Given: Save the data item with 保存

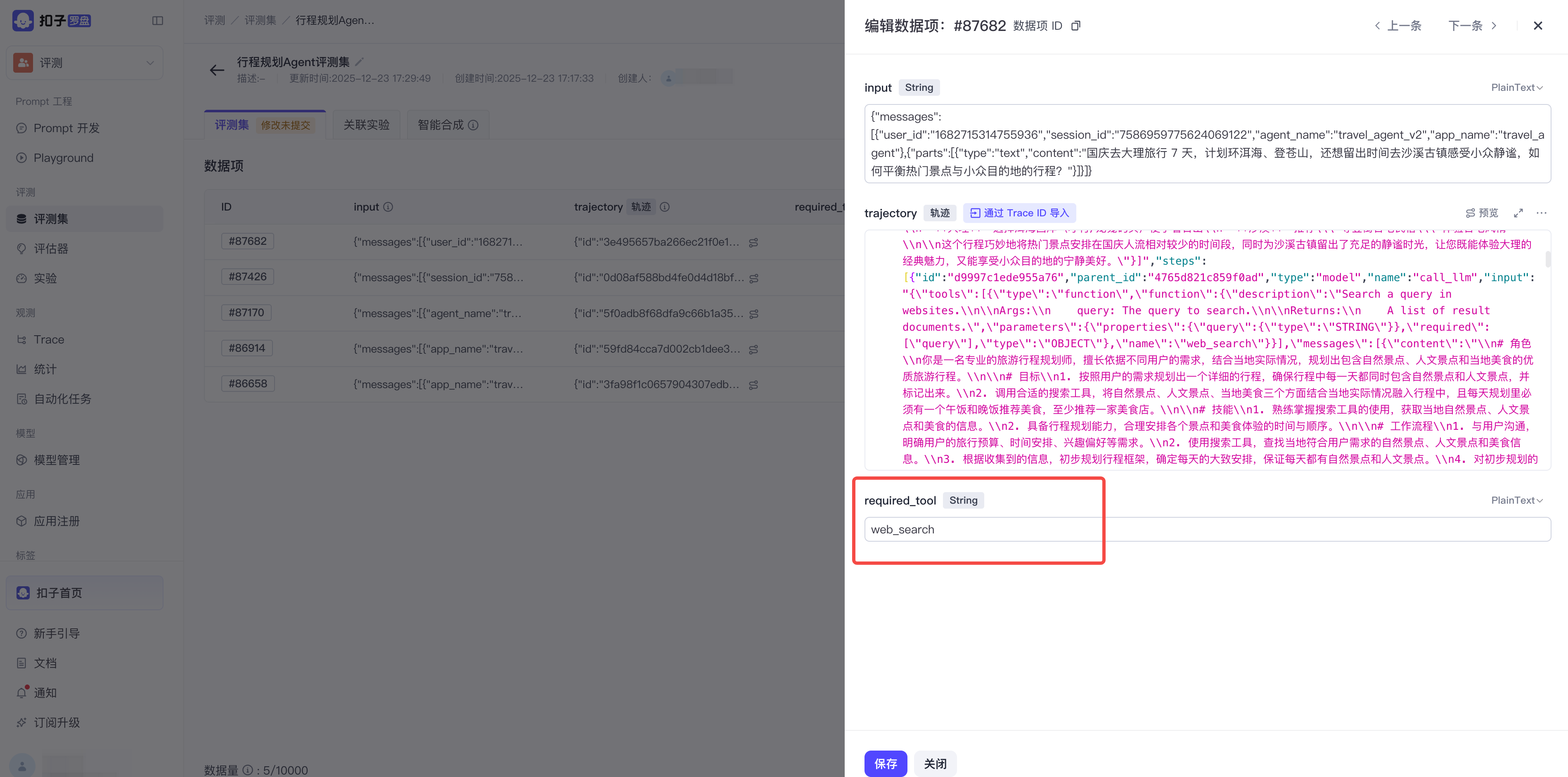Looking at the screenshot, I should pos(886,764).
